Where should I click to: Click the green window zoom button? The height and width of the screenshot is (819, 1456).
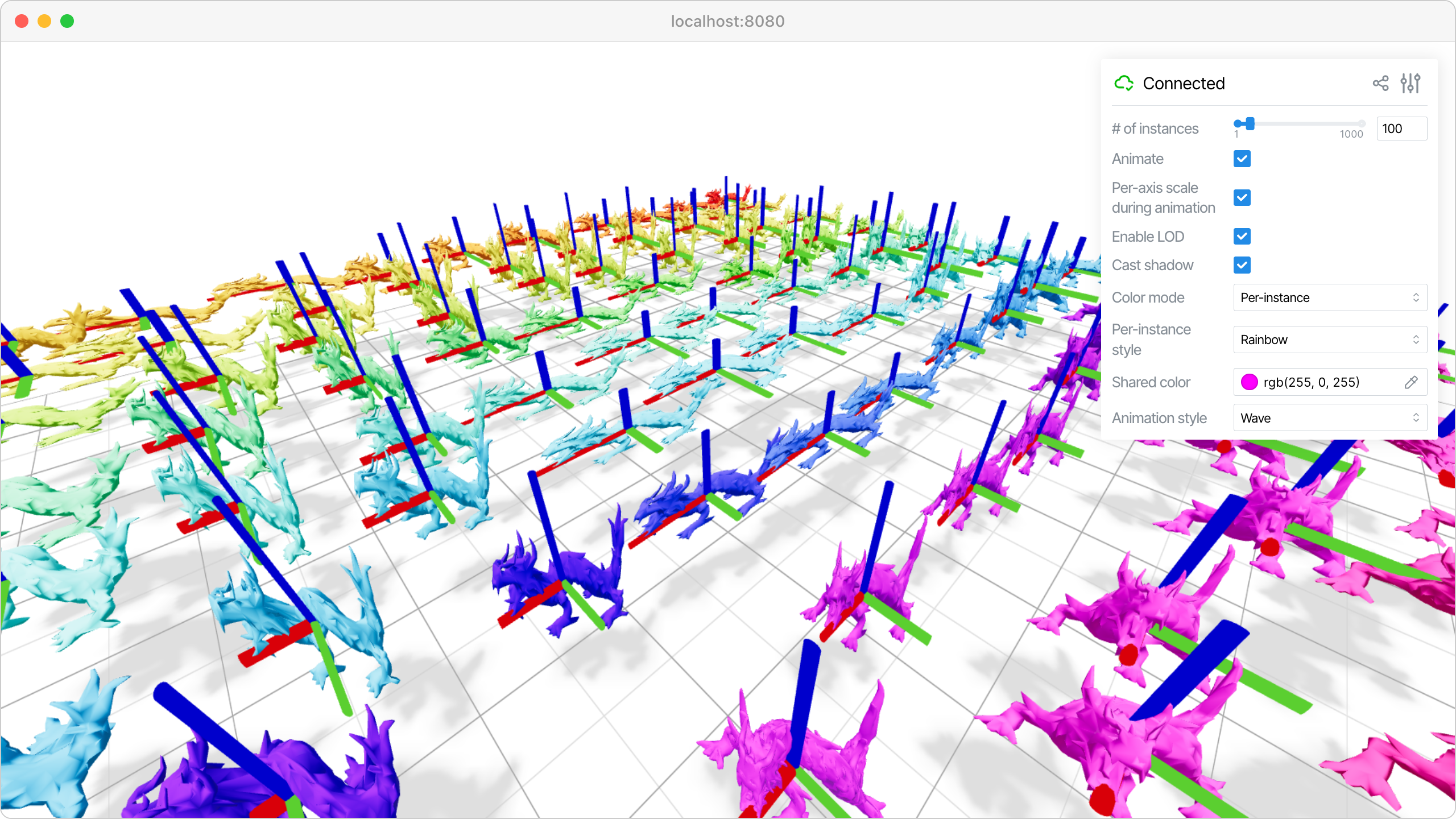pos(67,21)
